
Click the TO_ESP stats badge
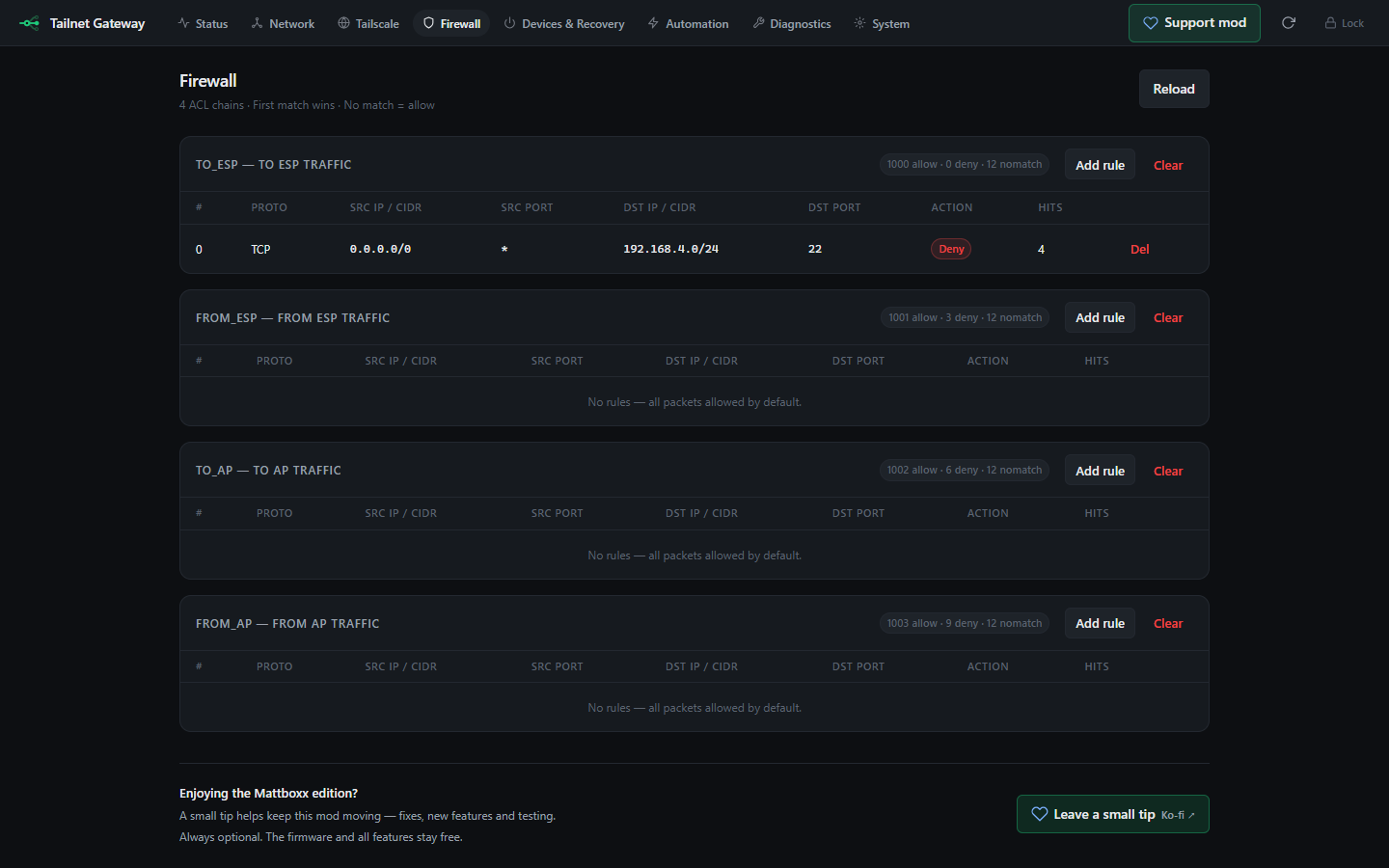point(965,164)
